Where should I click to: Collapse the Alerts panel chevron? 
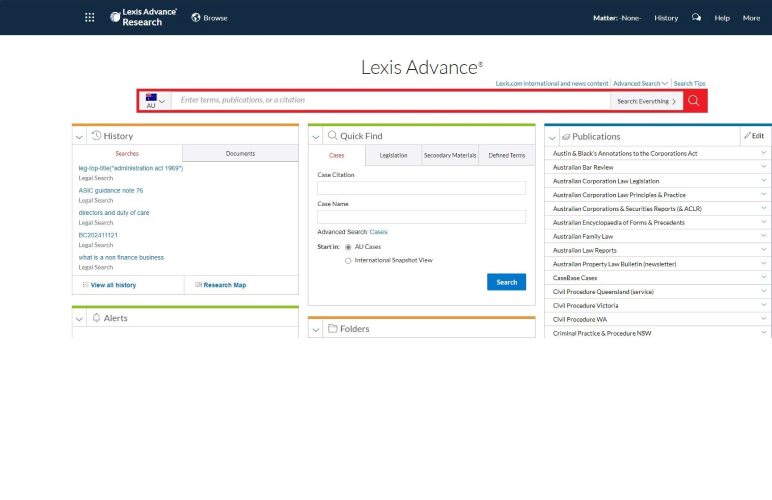[79, 319]
